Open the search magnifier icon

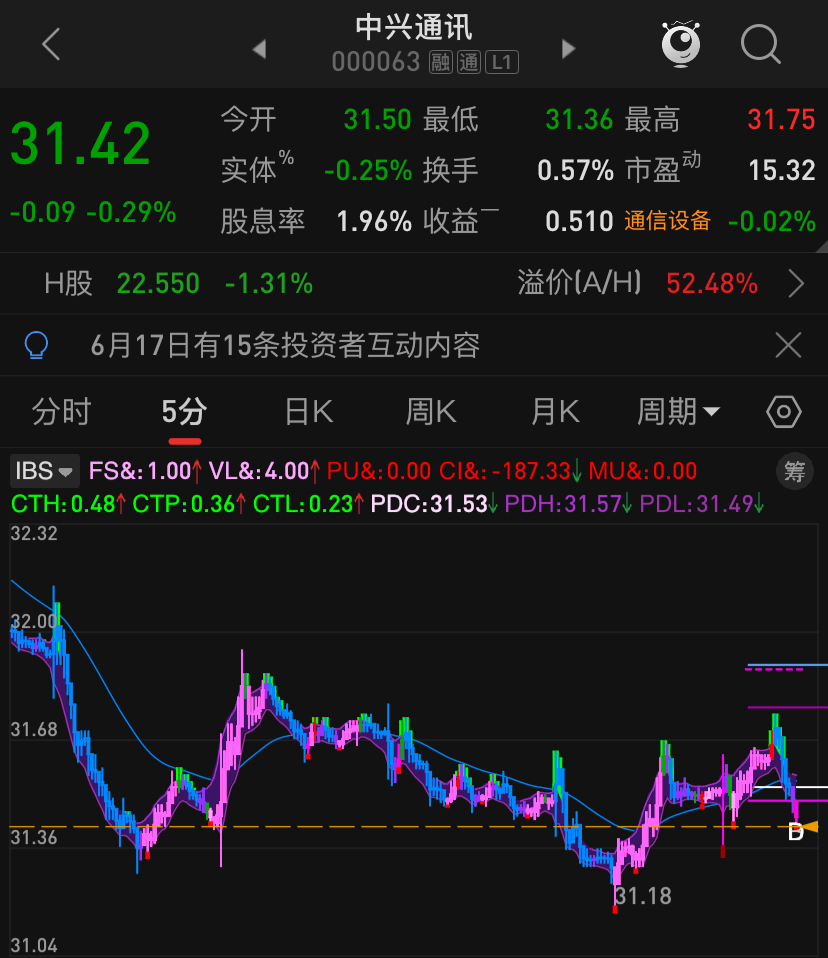pyautogui.click(x=761, y=44)
